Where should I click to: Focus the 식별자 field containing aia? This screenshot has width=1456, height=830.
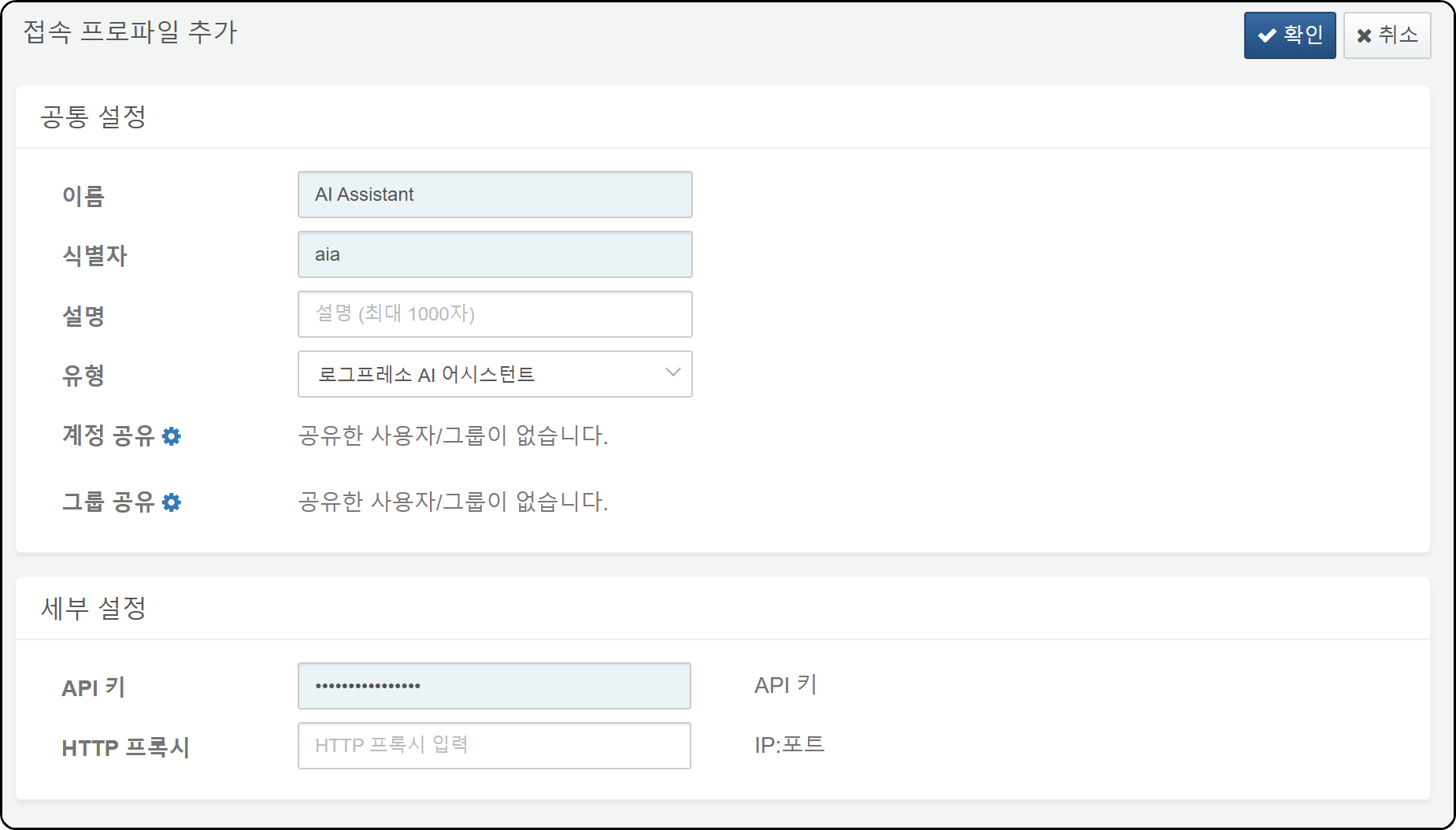[x=495, y=254]
